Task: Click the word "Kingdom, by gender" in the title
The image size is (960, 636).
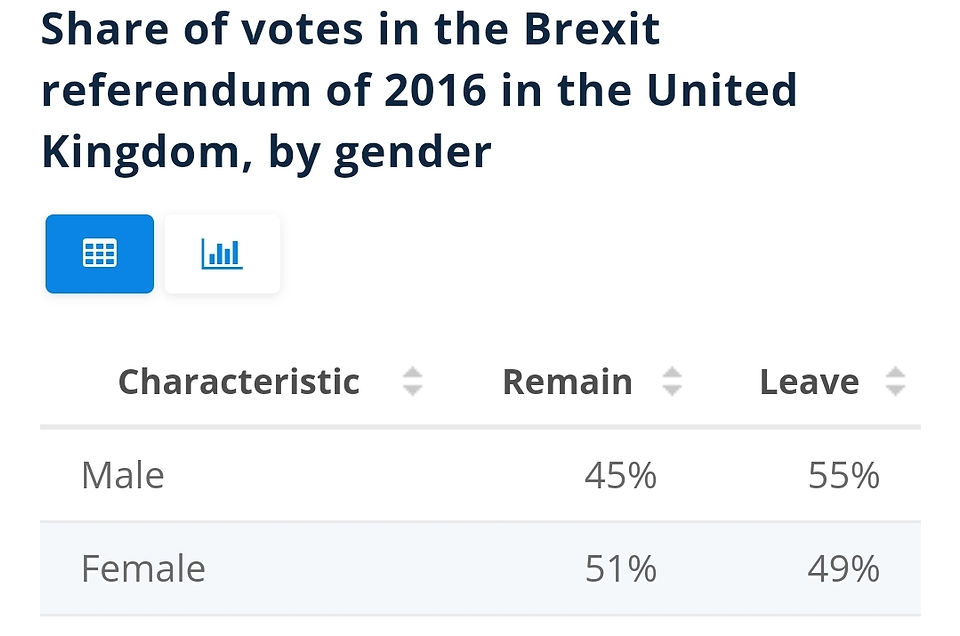Action: point(266,153)
